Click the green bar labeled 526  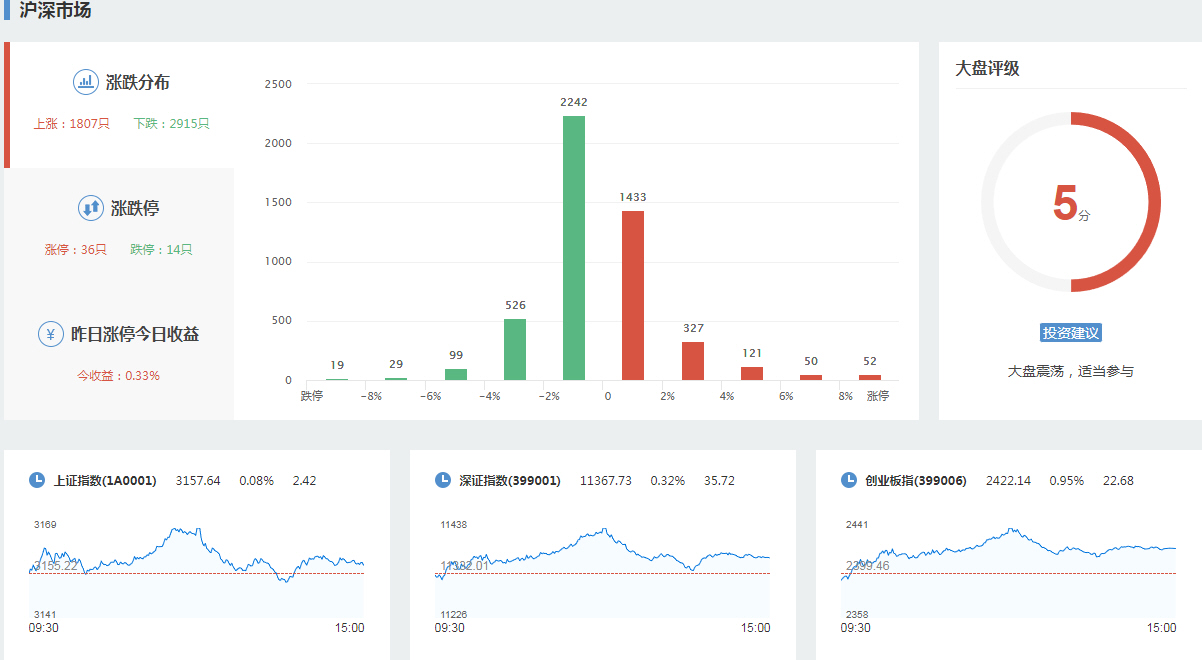[x=515, y=349]
